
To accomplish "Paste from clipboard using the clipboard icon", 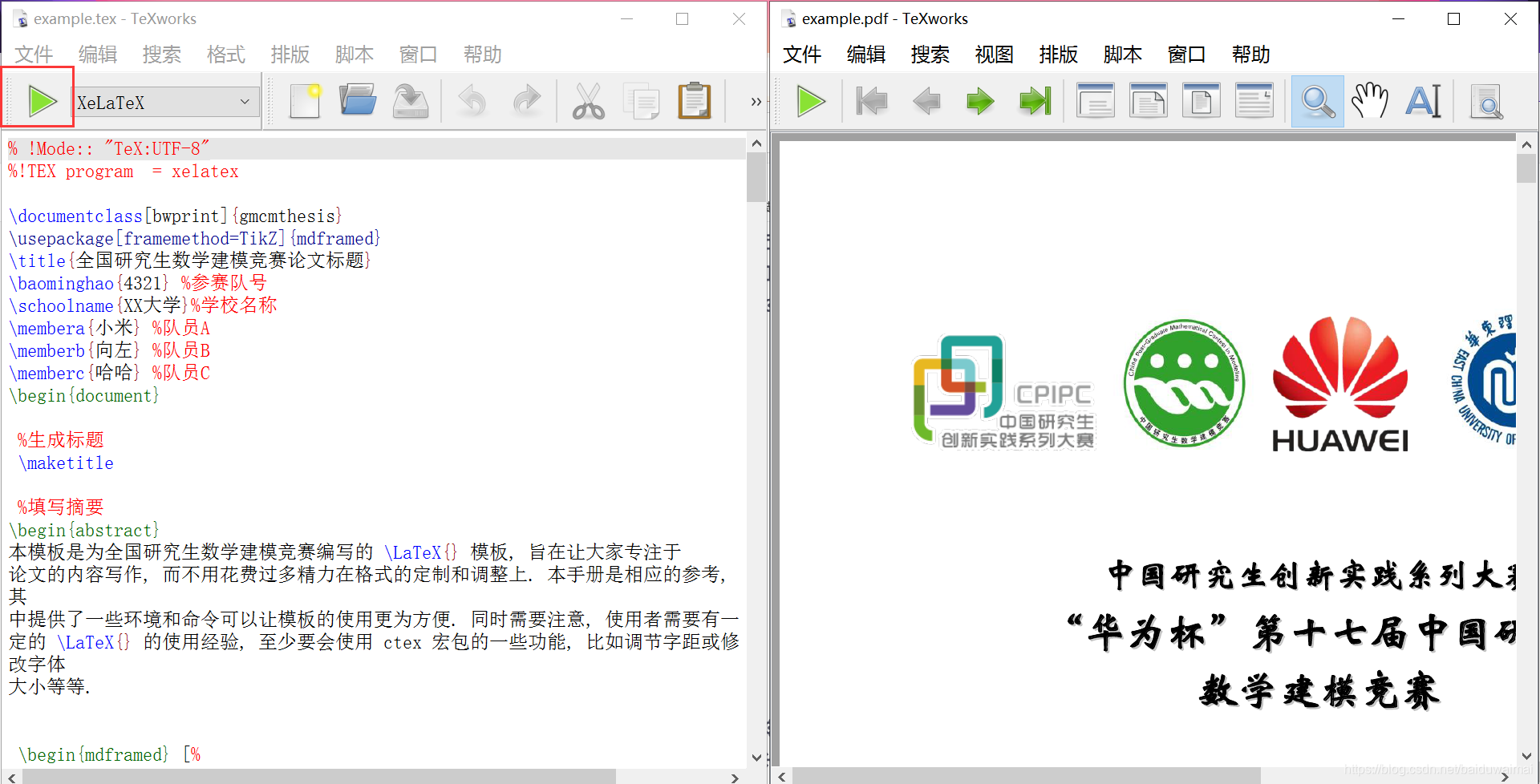I will click(693, 100).
